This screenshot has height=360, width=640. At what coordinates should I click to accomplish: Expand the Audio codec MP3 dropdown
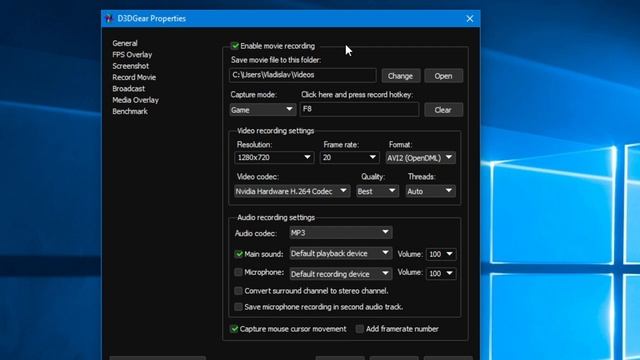pos(340,233)
